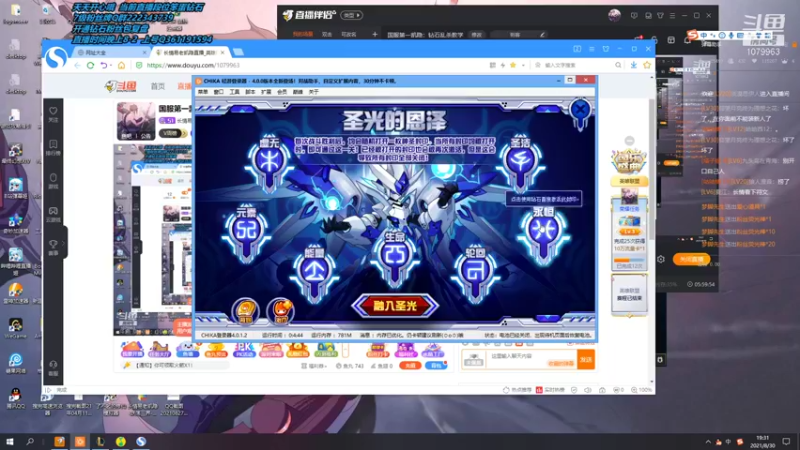Click the blue 背包 button
800x450 pixels.
436,366
